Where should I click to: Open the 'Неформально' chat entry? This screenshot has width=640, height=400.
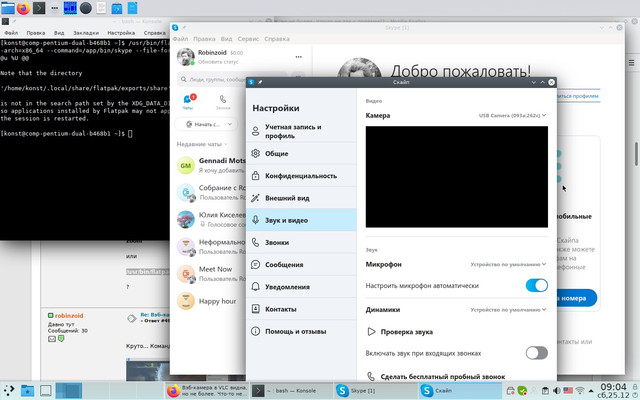tap(211, 247)
